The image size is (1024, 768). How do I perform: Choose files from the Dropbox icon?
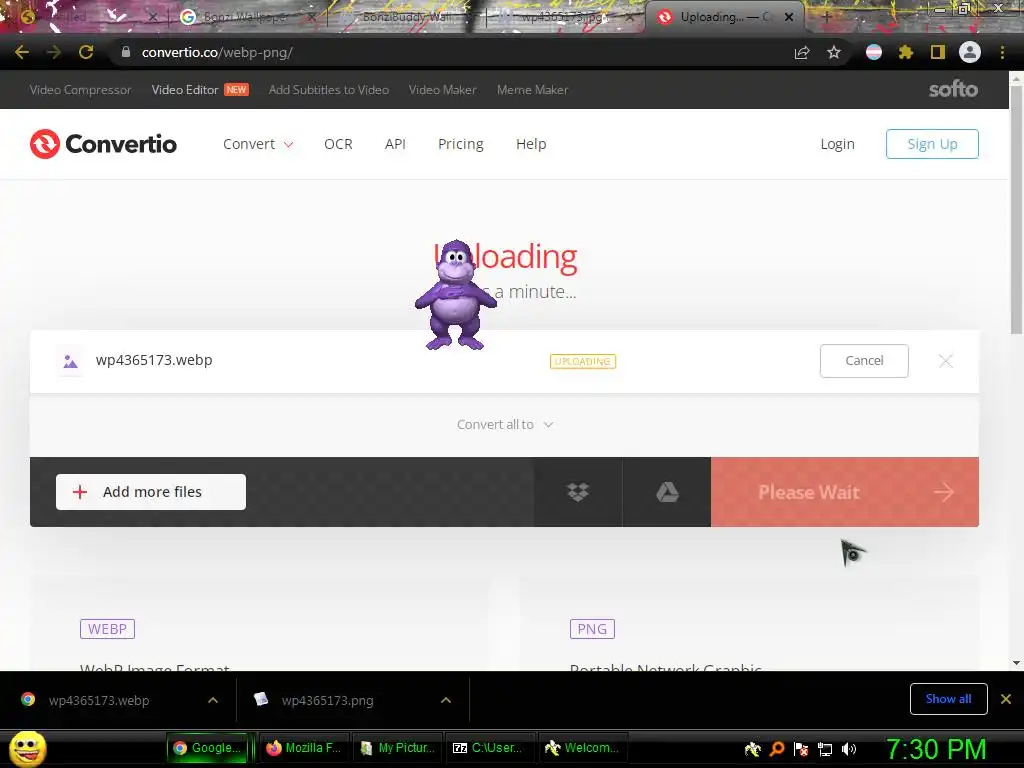click(x=578, y=492)
